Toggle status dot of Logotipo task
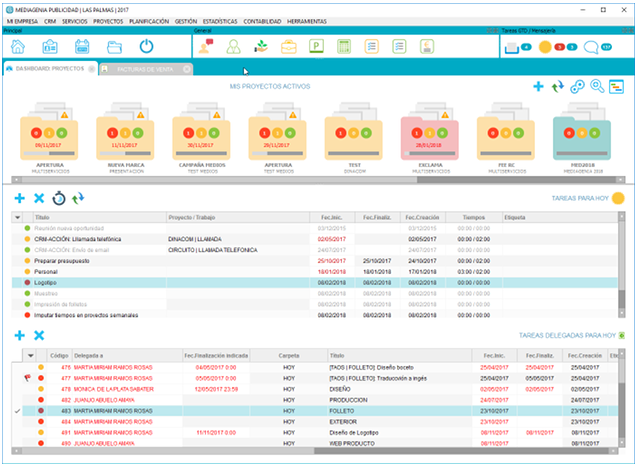Screen dimensions: 638x468 (27, 282)
